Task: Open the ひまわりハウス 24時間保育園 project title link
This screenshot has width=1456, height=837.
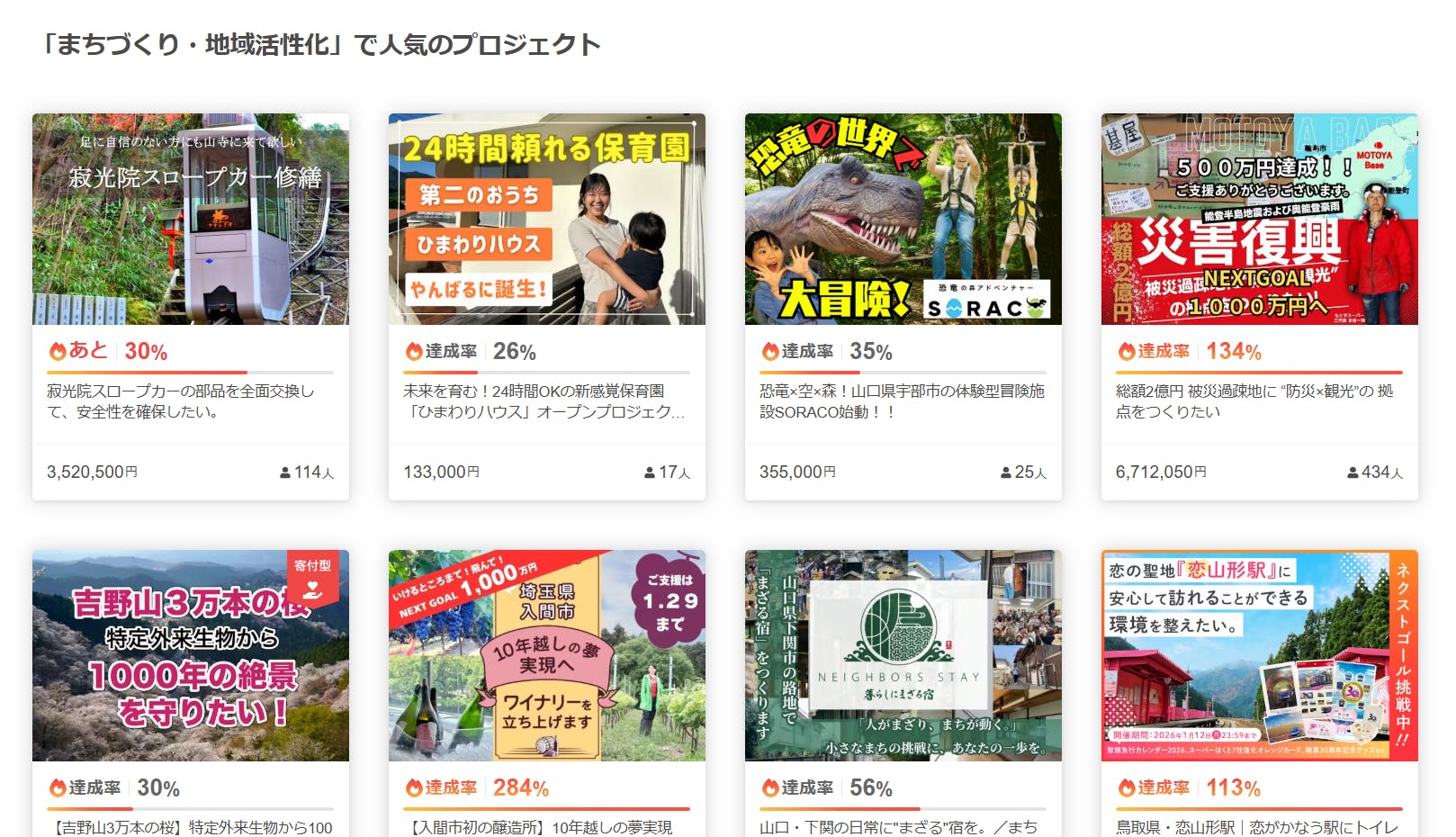Action: click(543, 401)
